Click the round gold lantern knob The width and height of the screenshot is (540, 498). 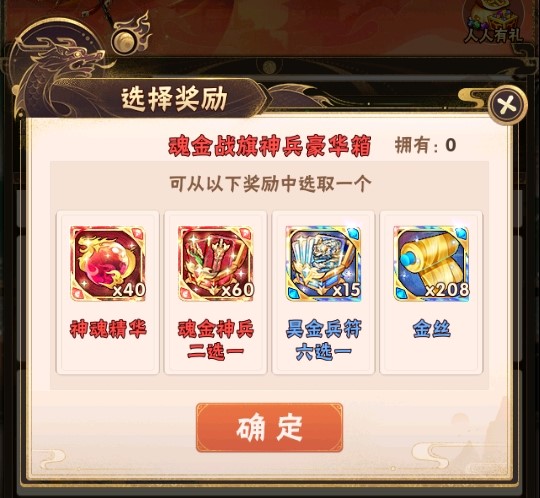[x=125, y=41]
